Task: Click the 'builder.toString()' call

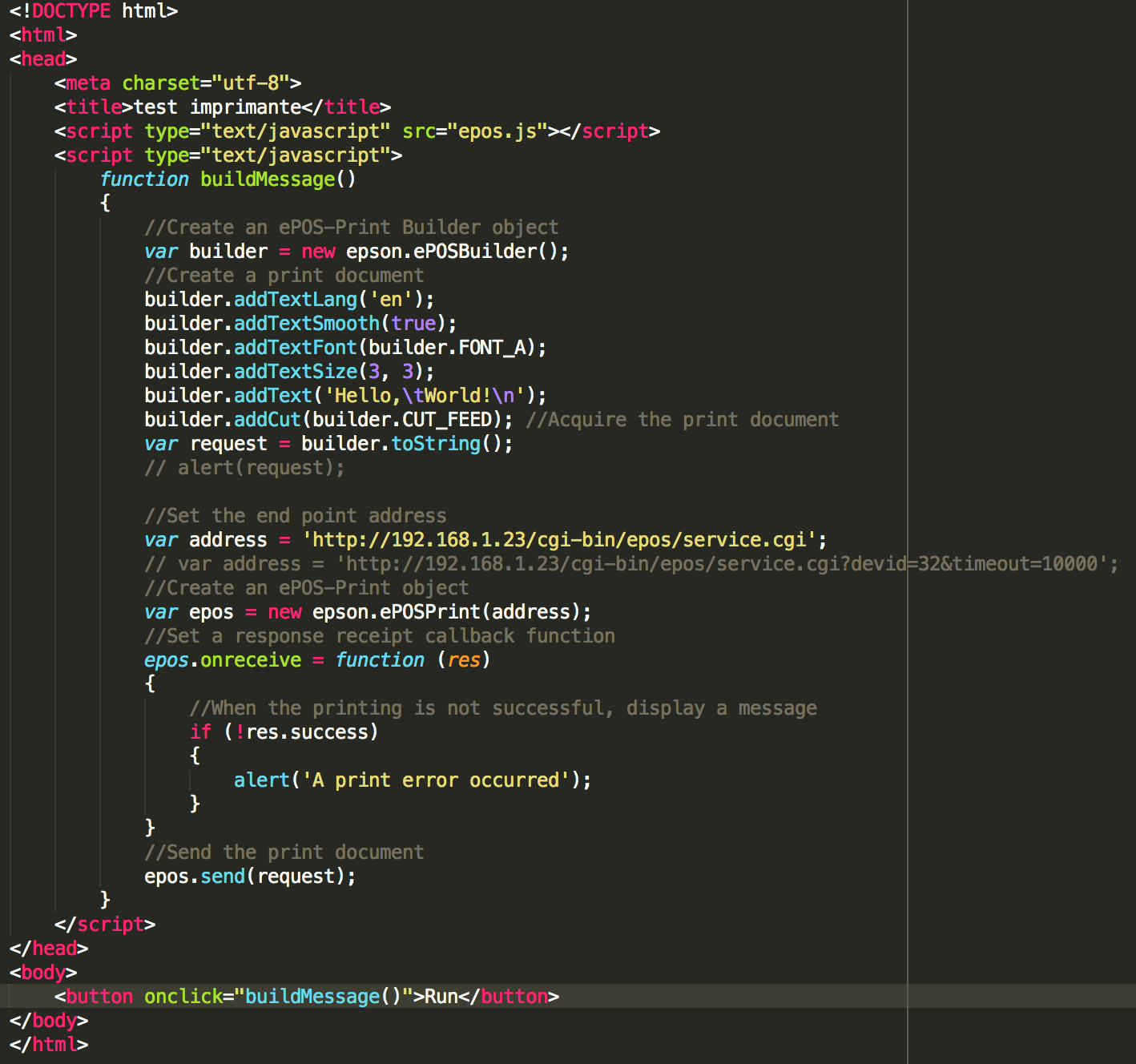Action: pyautogui.click(x=402, y=444)
